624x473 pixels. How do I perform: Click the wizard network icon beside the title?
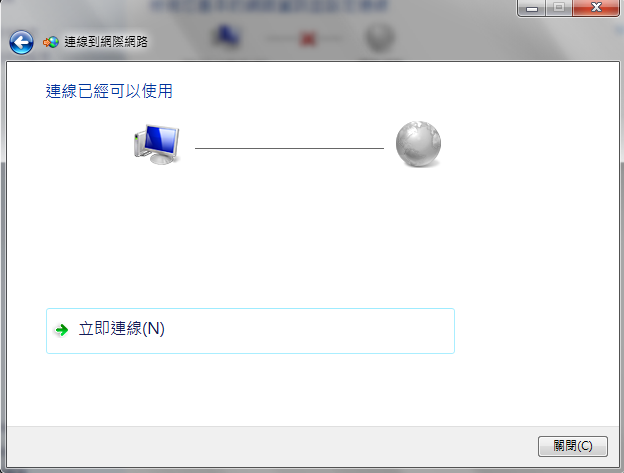click(51, 42)
